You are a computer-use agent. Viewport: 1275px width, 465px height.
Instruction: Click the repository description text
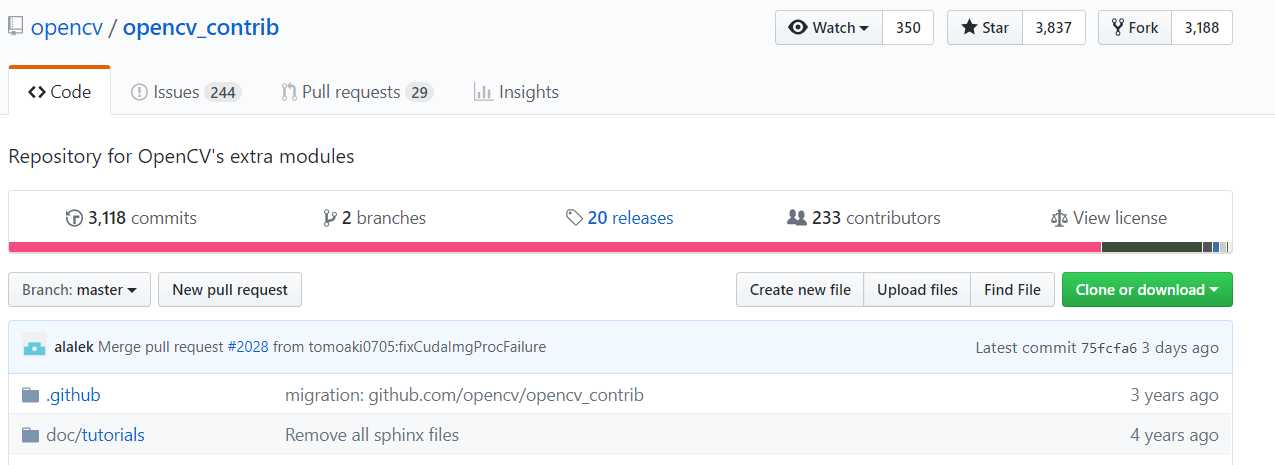click(181, 157)
